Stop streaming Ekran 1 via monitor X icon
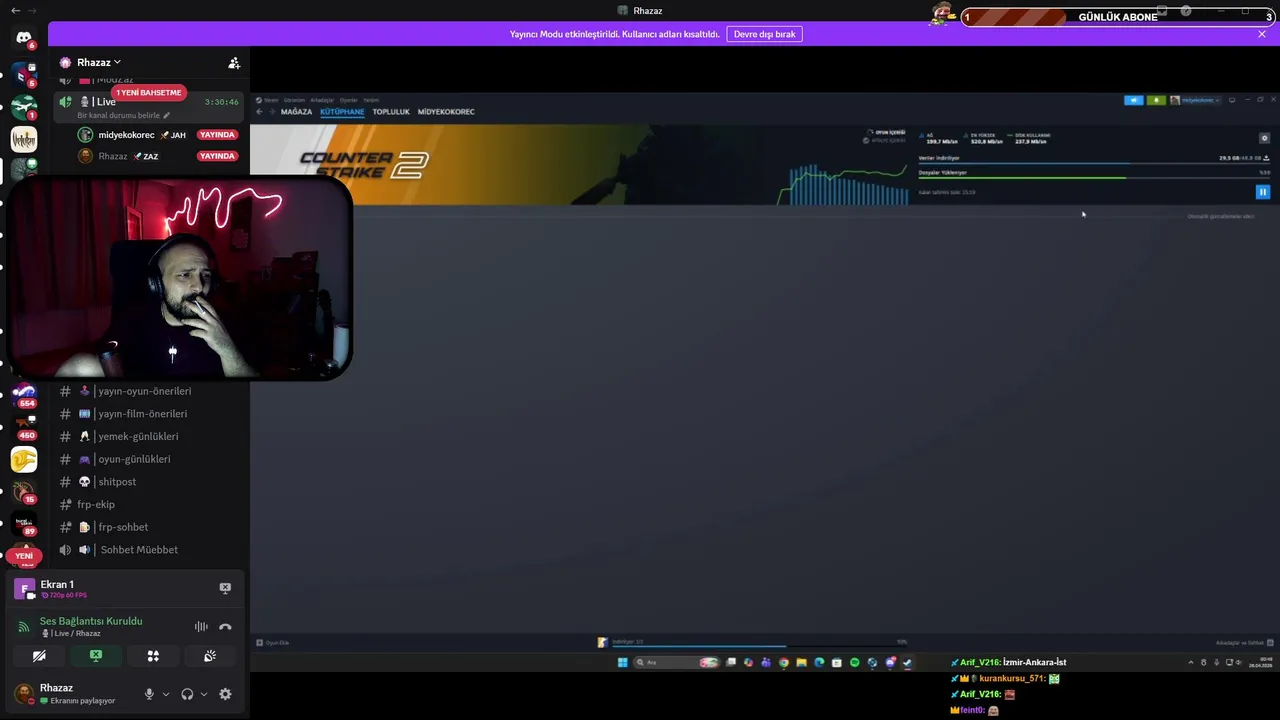 [225, 588]
